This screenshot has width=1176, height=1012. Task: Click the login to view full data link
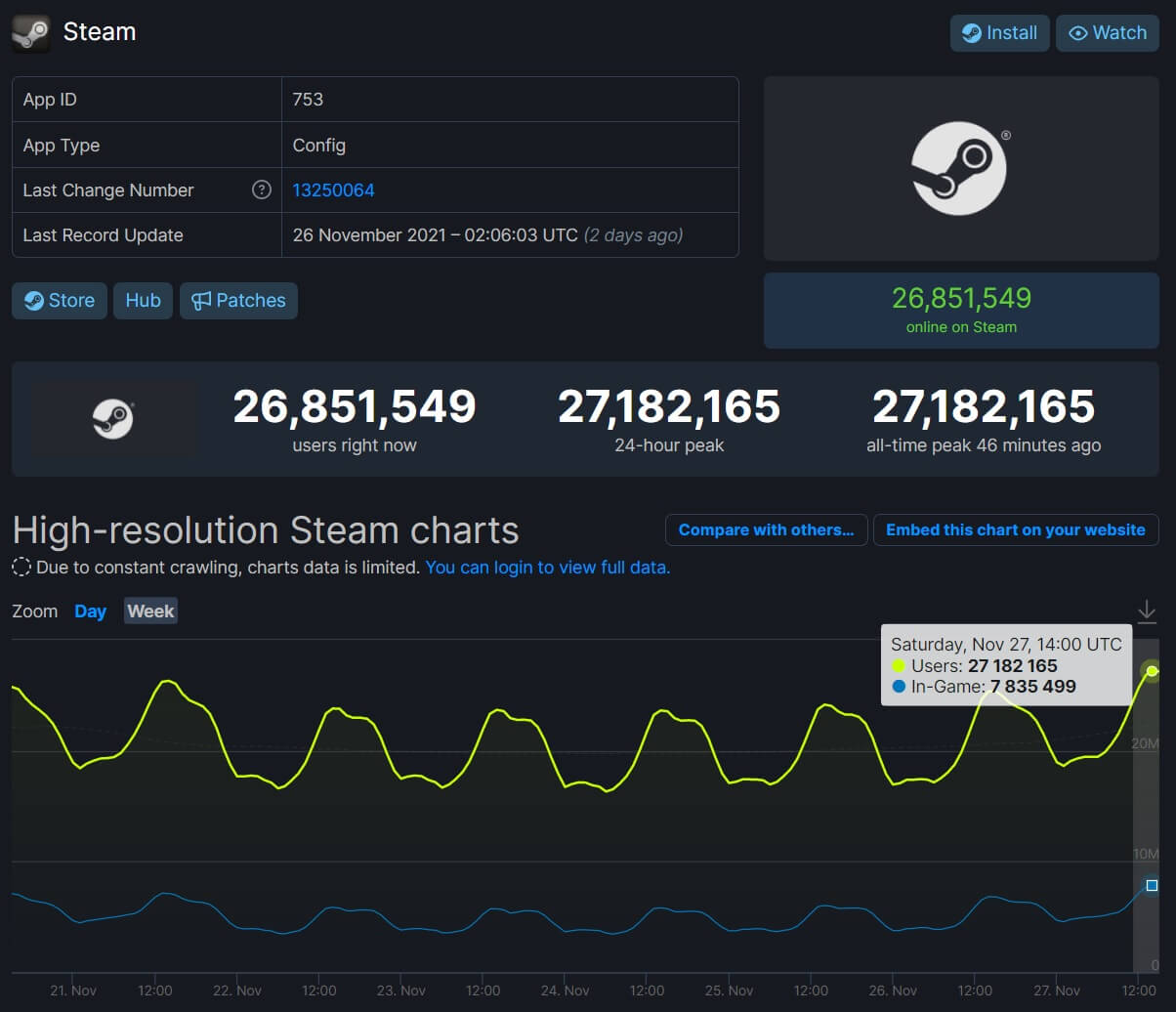click(x=547, y=567)
